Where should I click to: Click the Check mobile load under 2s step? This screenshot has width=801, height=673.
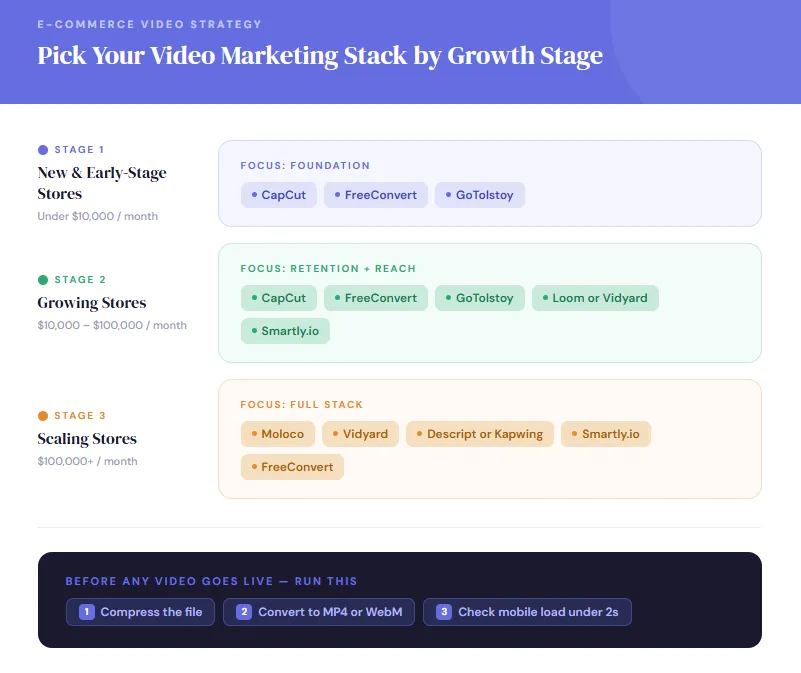527,612
